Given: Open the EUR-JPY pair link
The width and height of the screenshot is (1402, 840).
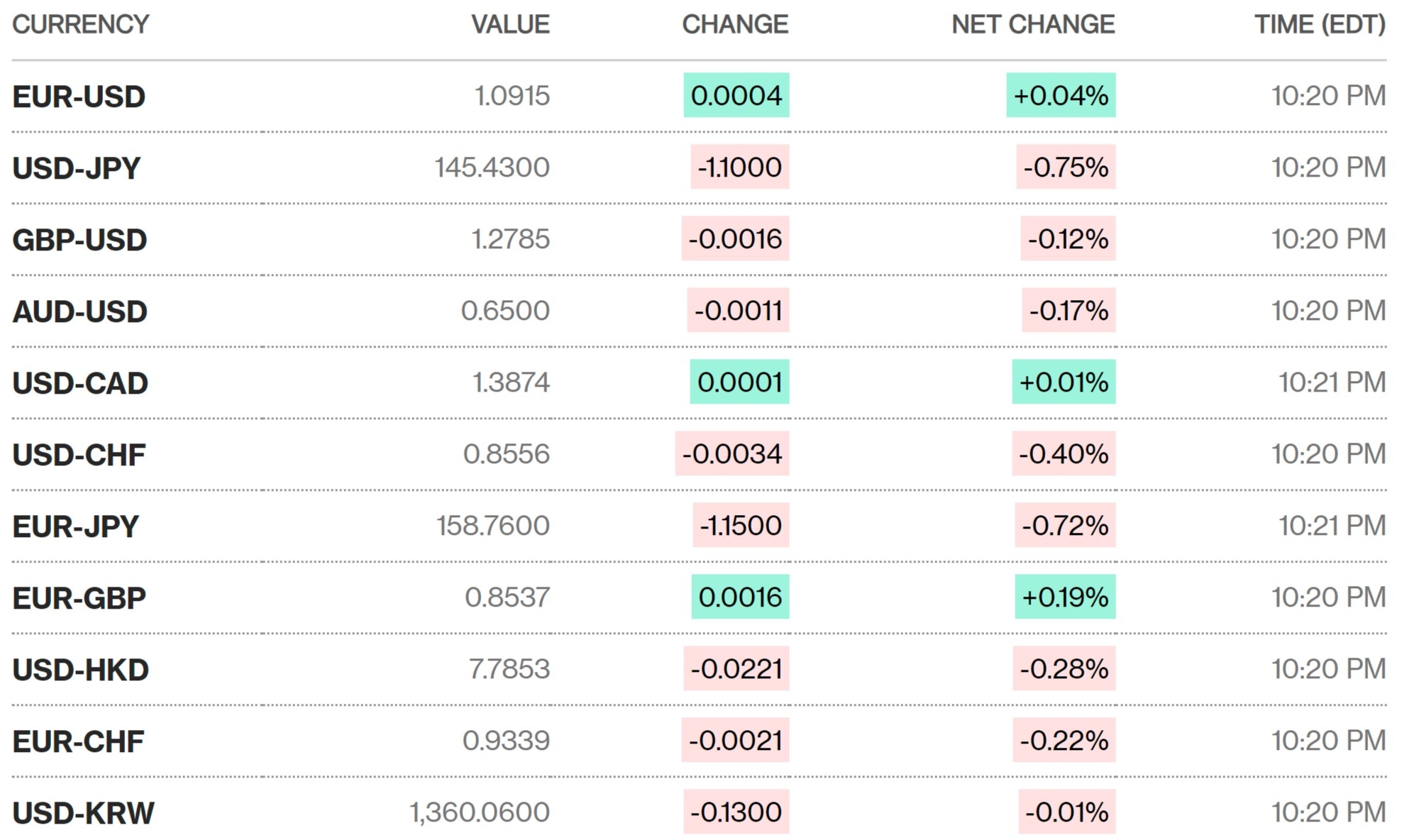Looking at the screenshot, I should click(75, 526).
